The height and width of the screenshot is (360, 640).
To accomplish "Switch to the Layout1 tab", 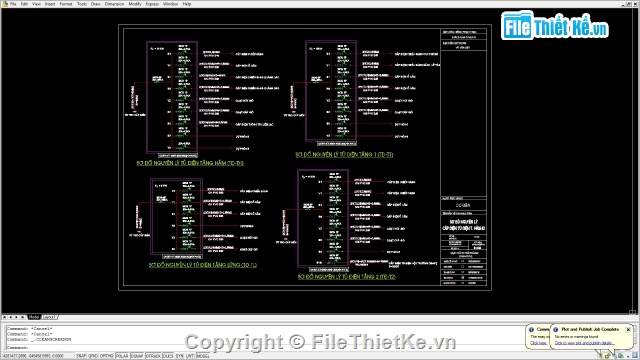I will (x=49, y=317).
